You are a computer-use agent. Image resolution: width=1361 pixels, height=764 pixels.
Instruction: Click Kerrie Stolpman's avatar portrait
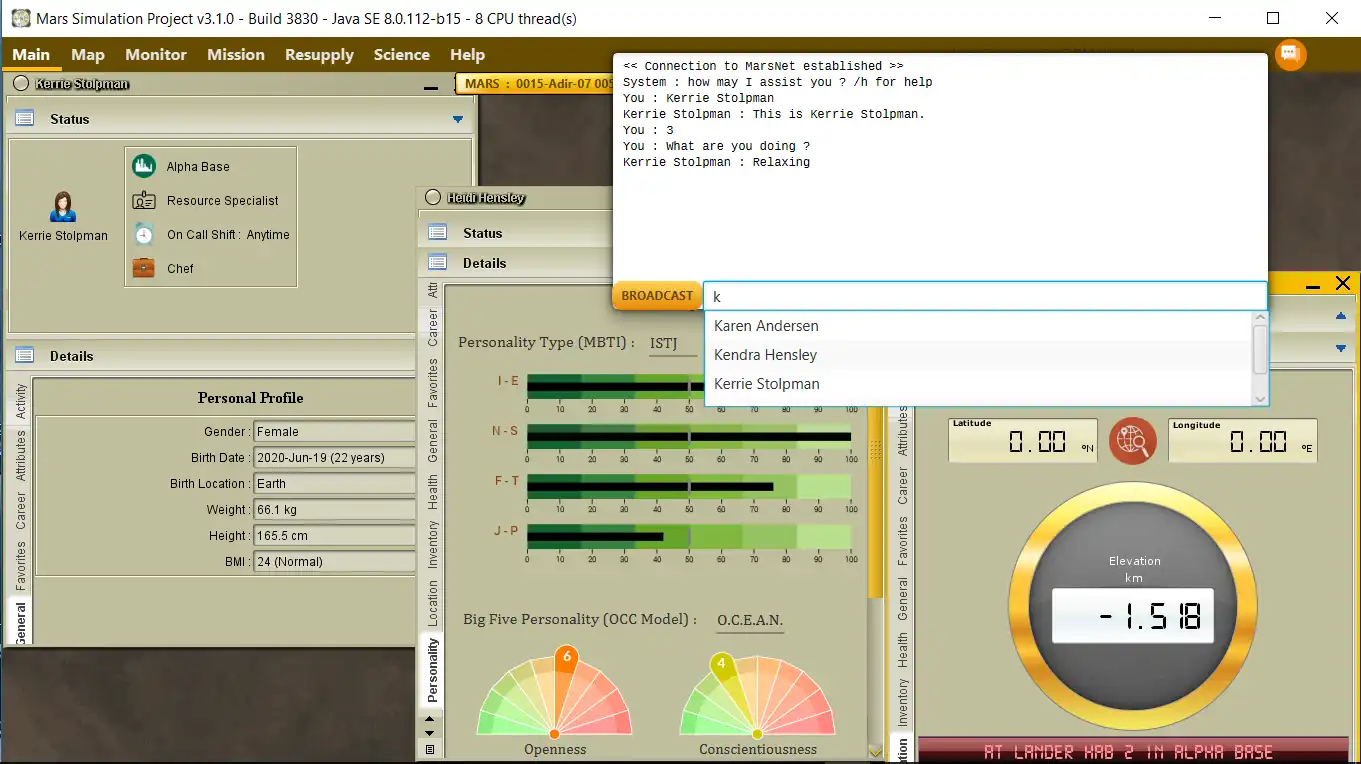click(63, 207)
